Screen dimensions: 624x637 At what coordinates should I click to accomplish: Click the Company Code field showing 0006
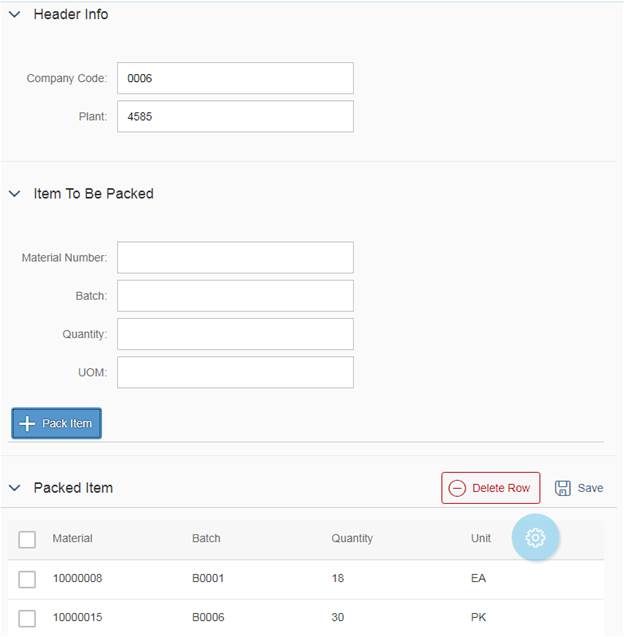(x=235, y=78)
